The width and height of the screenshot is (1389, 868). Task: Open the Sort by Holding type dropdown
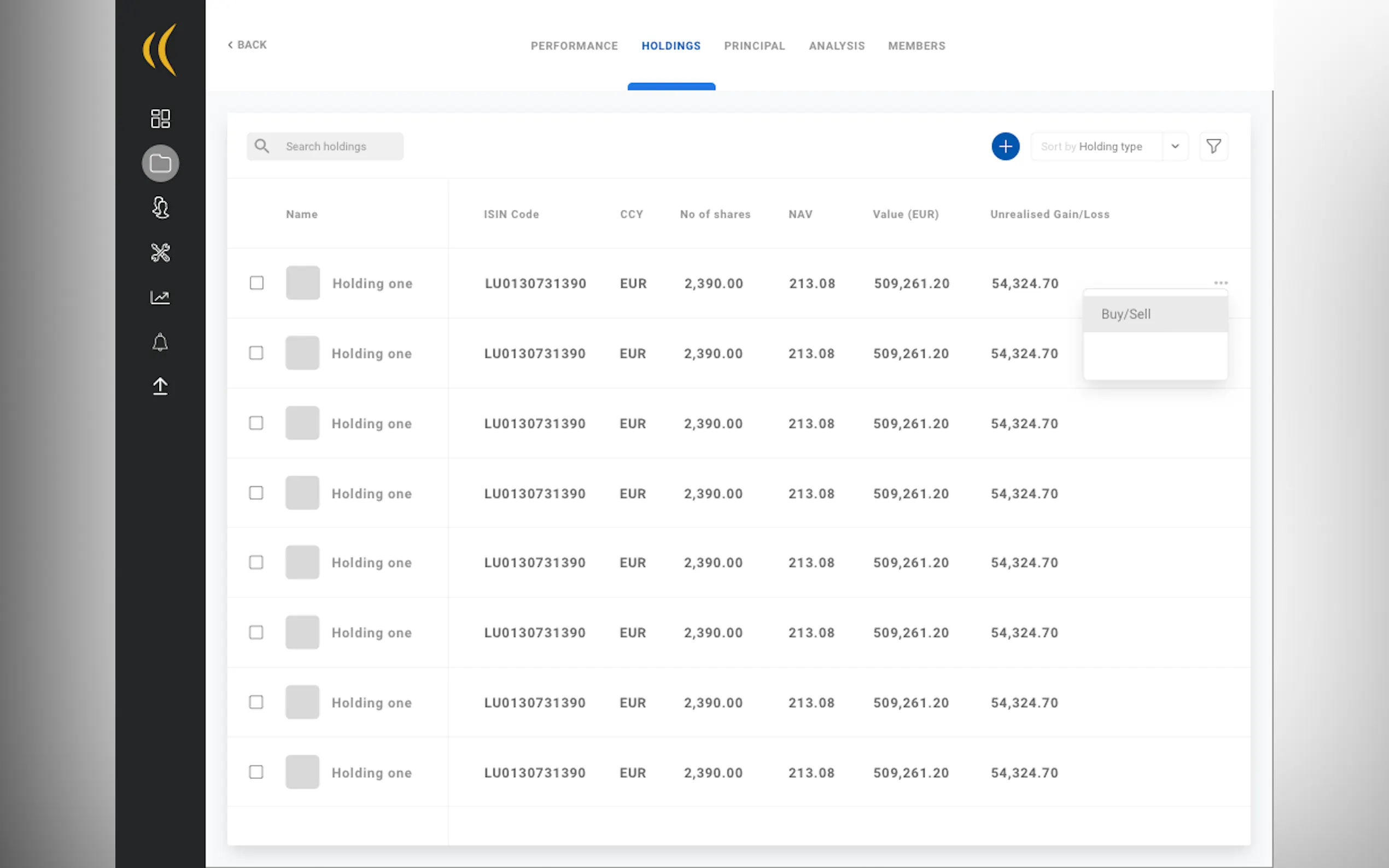click(x=1095, y=146)
